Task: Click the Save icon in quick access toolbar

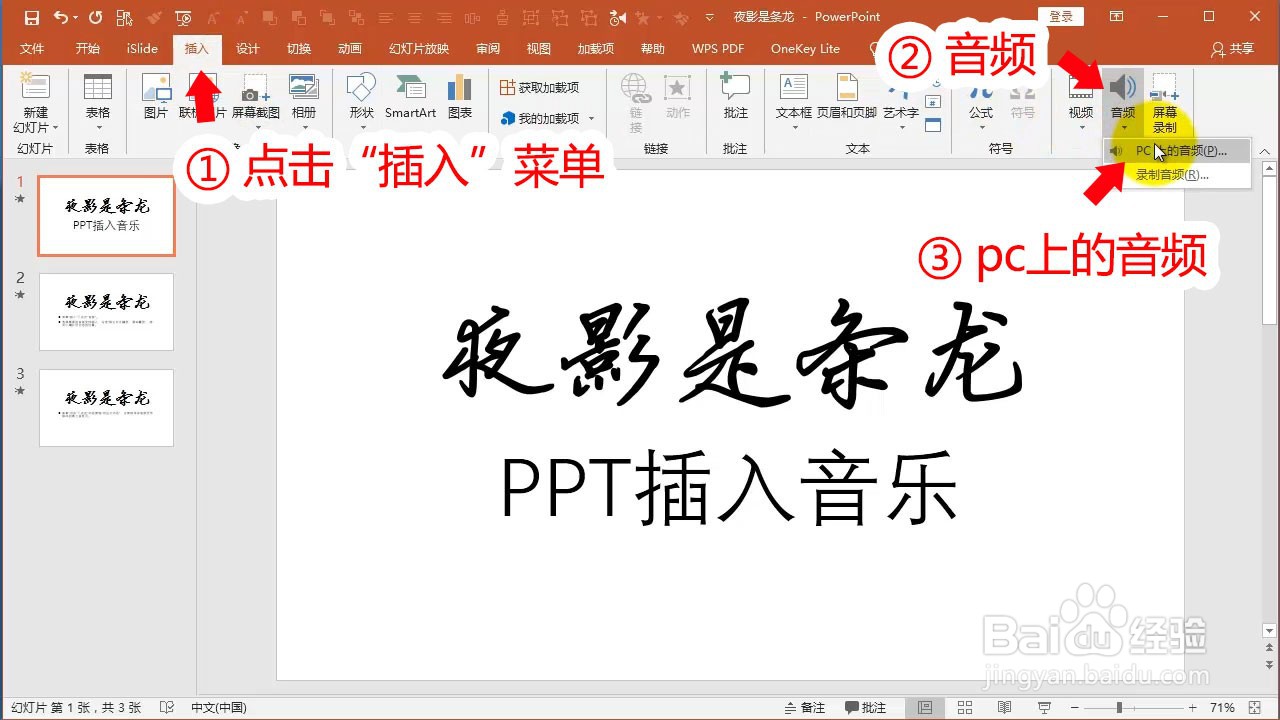Action: 31,17
